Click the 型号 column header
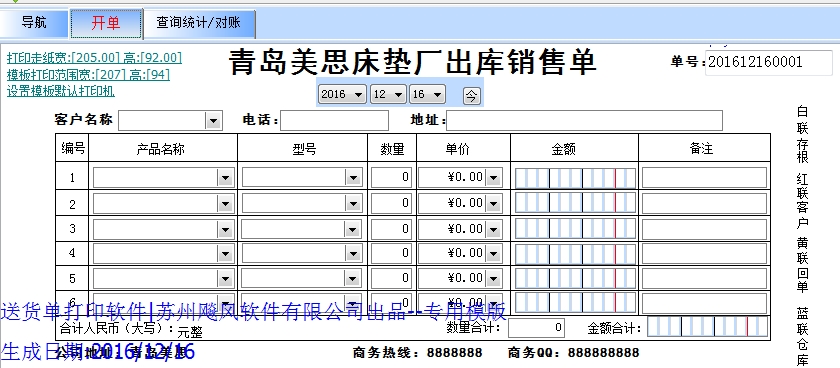840x368 pixels. (304, 148)
